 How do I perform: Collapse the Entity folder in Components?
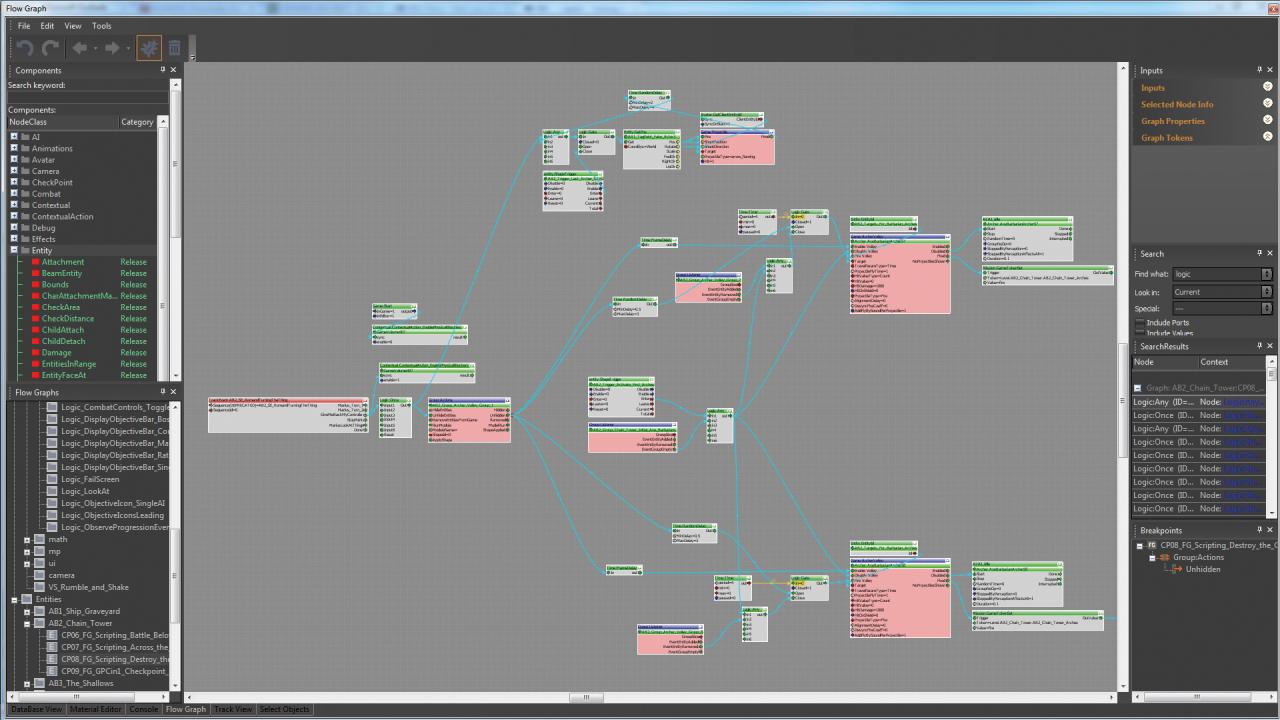pyautogui.click(x=14, y=250)
